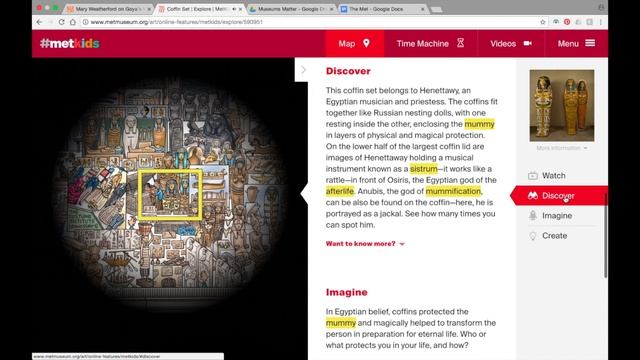640x360 pixels.
Task: Expand the 'Want to know more?' section
Action: (365, 244)
